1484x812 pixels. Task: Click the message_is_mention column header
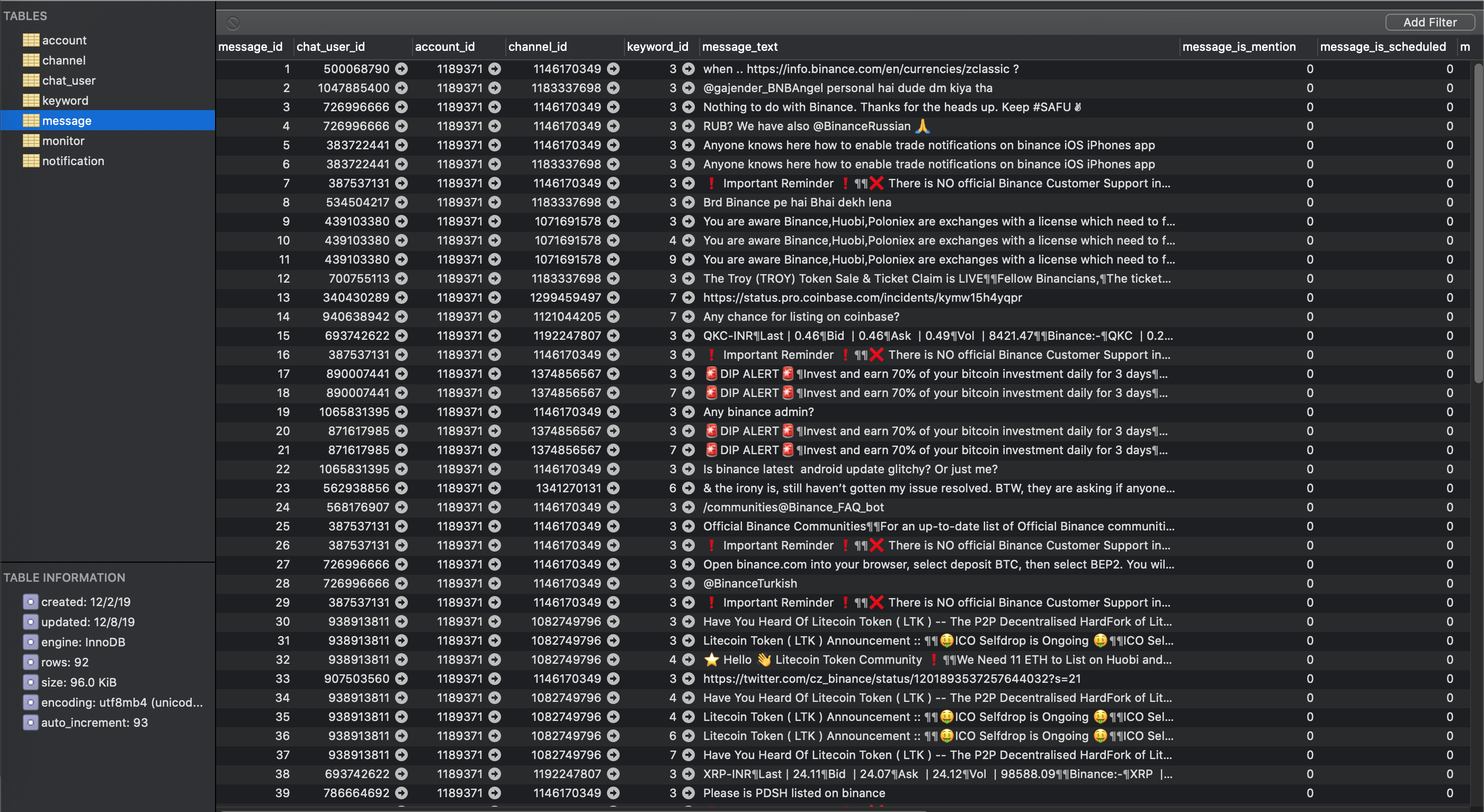pos(1239,47)
